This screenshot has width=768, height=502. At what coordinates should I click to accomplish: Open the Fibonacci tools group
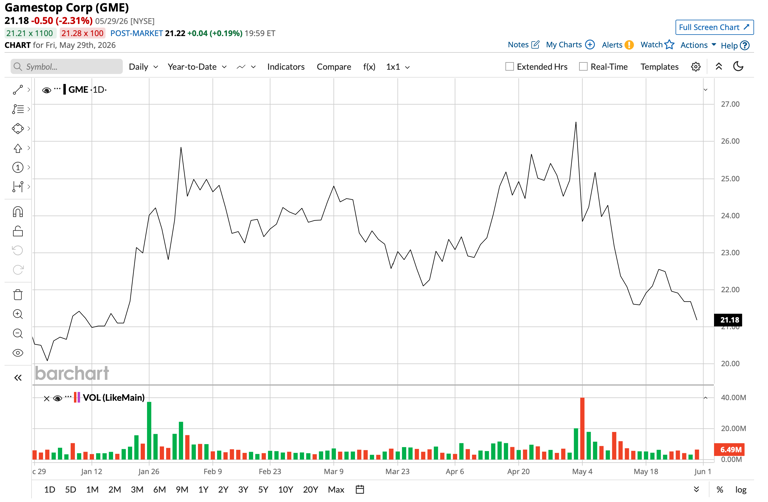coord(18,109)
